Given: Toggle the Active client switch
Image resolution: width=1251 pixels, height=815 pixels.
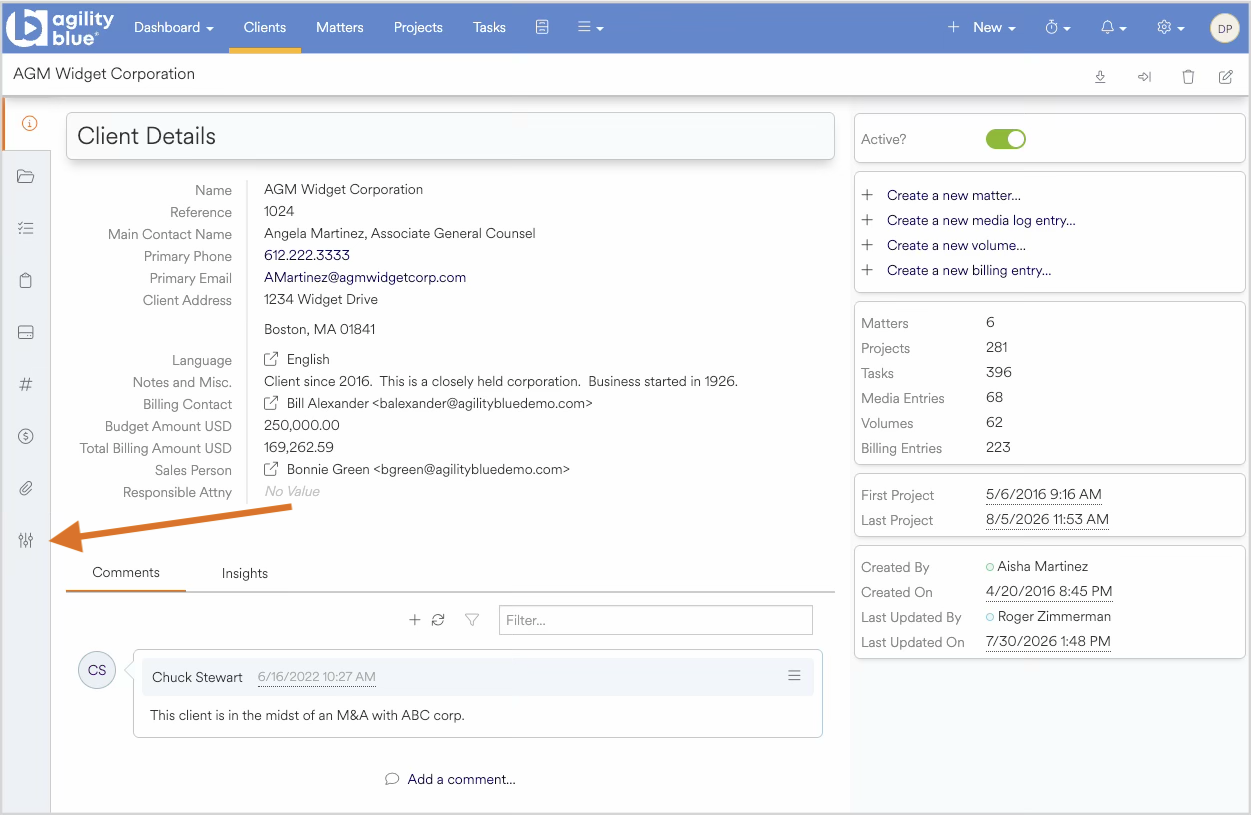Looking at the screenshot, I should 1006,139.
